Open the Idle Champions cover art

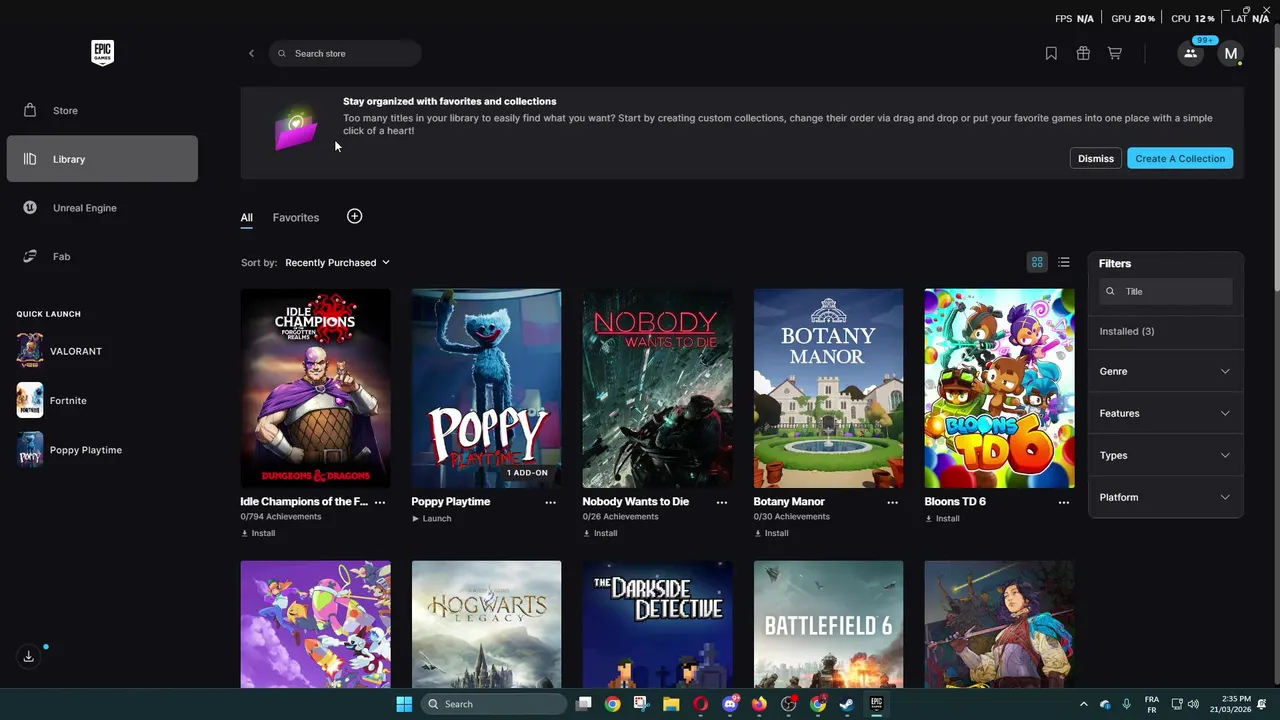point(315,388)
